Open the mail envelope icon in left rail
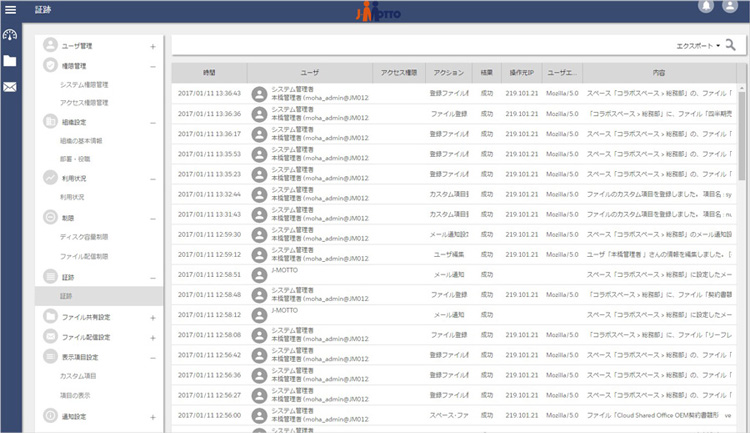 (10, 87)
